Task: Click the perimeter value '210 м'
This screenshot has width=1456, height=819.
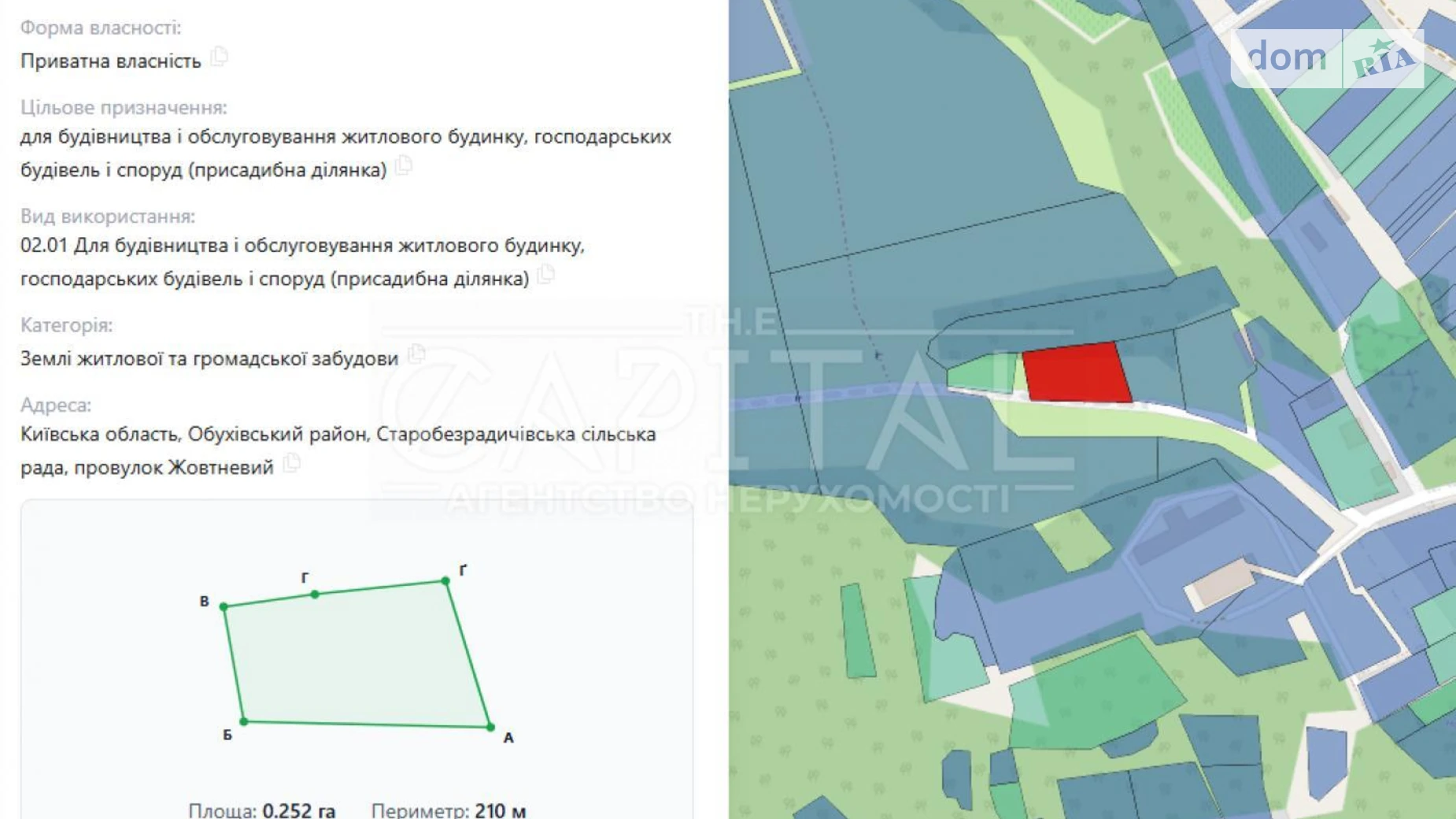Action: pyautogui.click(x=500, y=810)
